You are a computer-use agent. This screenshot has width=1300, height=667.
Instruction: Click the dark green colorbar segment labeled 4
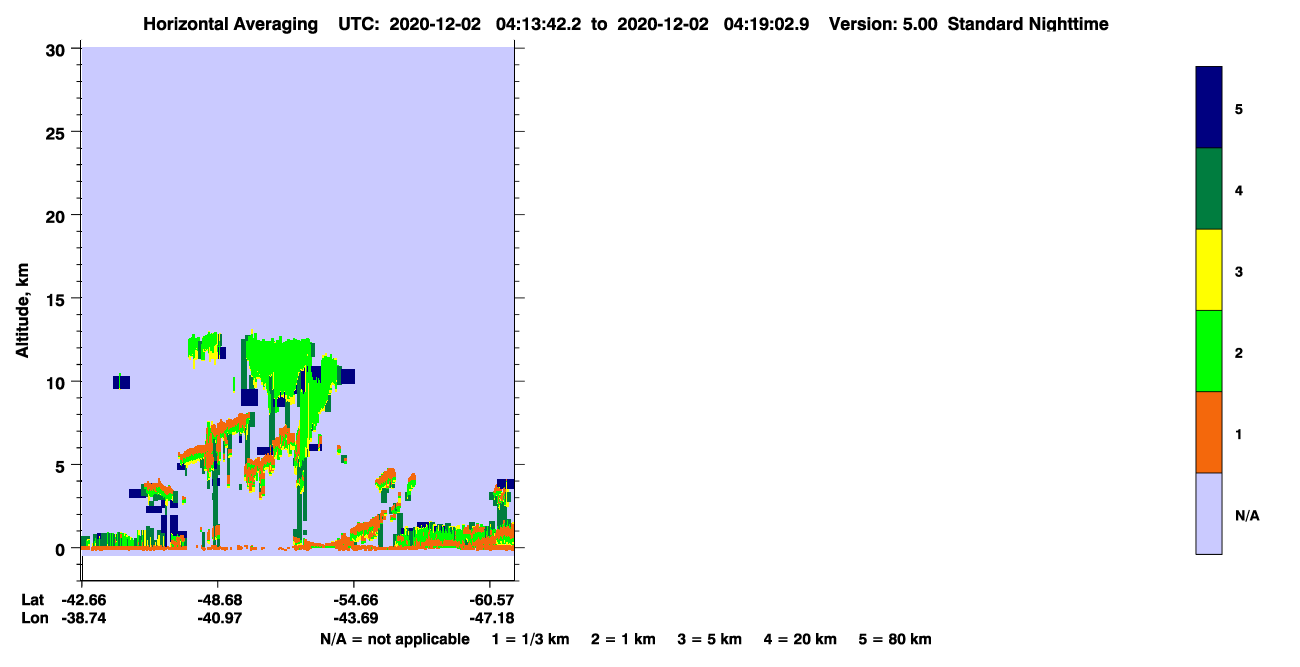click(x=1209, y=189)
